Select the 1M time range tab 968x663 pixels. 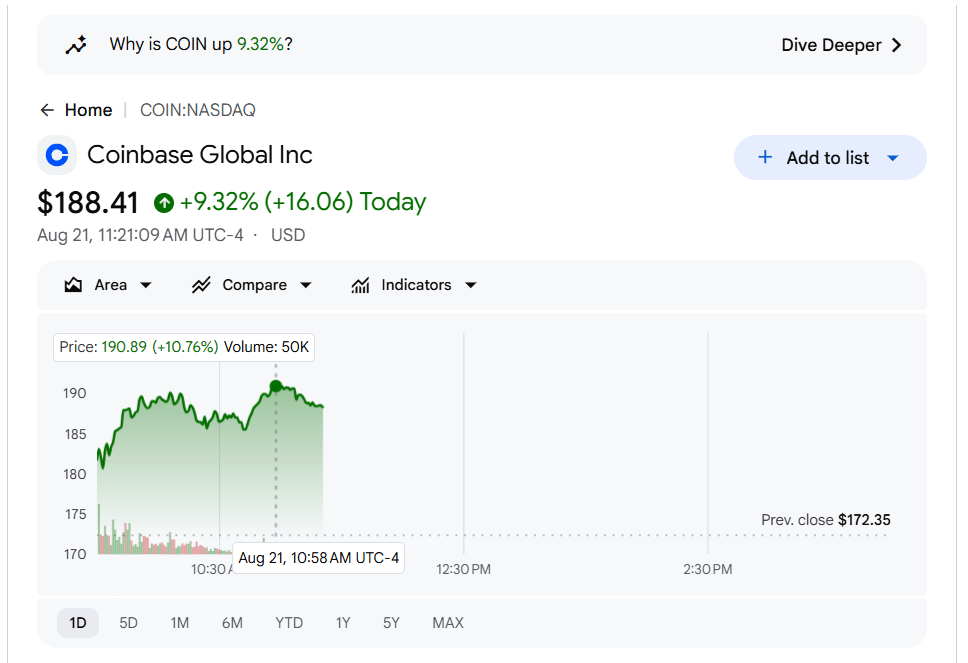180,623
